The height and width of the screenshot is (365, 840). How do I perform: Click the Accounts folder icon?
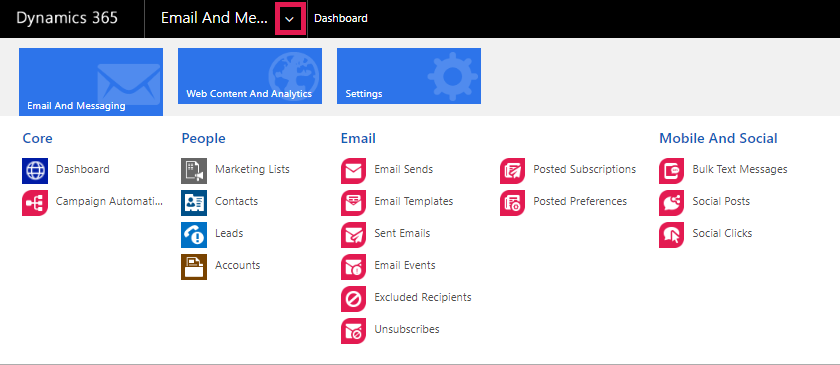(194, 267)
